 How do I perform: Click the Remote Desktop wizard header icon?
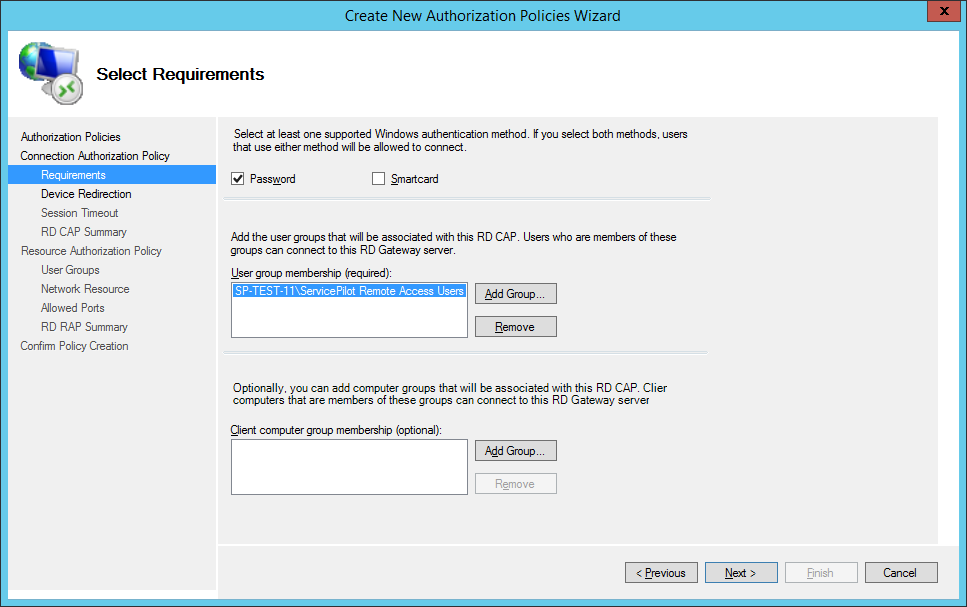pyautogui.click(x=50, y=74)
